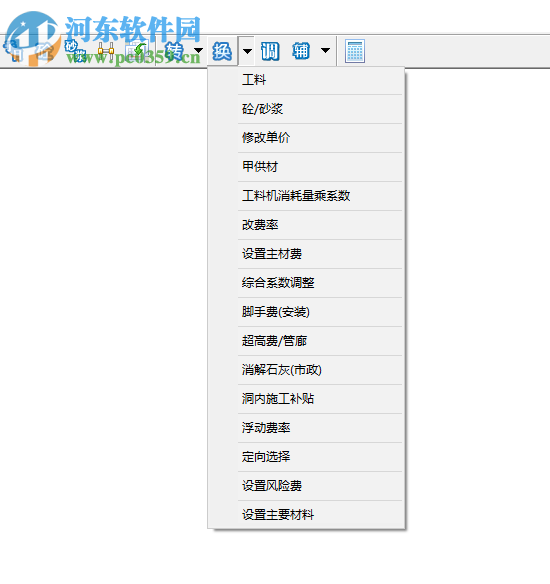Click the 砂浆 mortar toolbar icon
550x584 pixels.
click(75, 51)
